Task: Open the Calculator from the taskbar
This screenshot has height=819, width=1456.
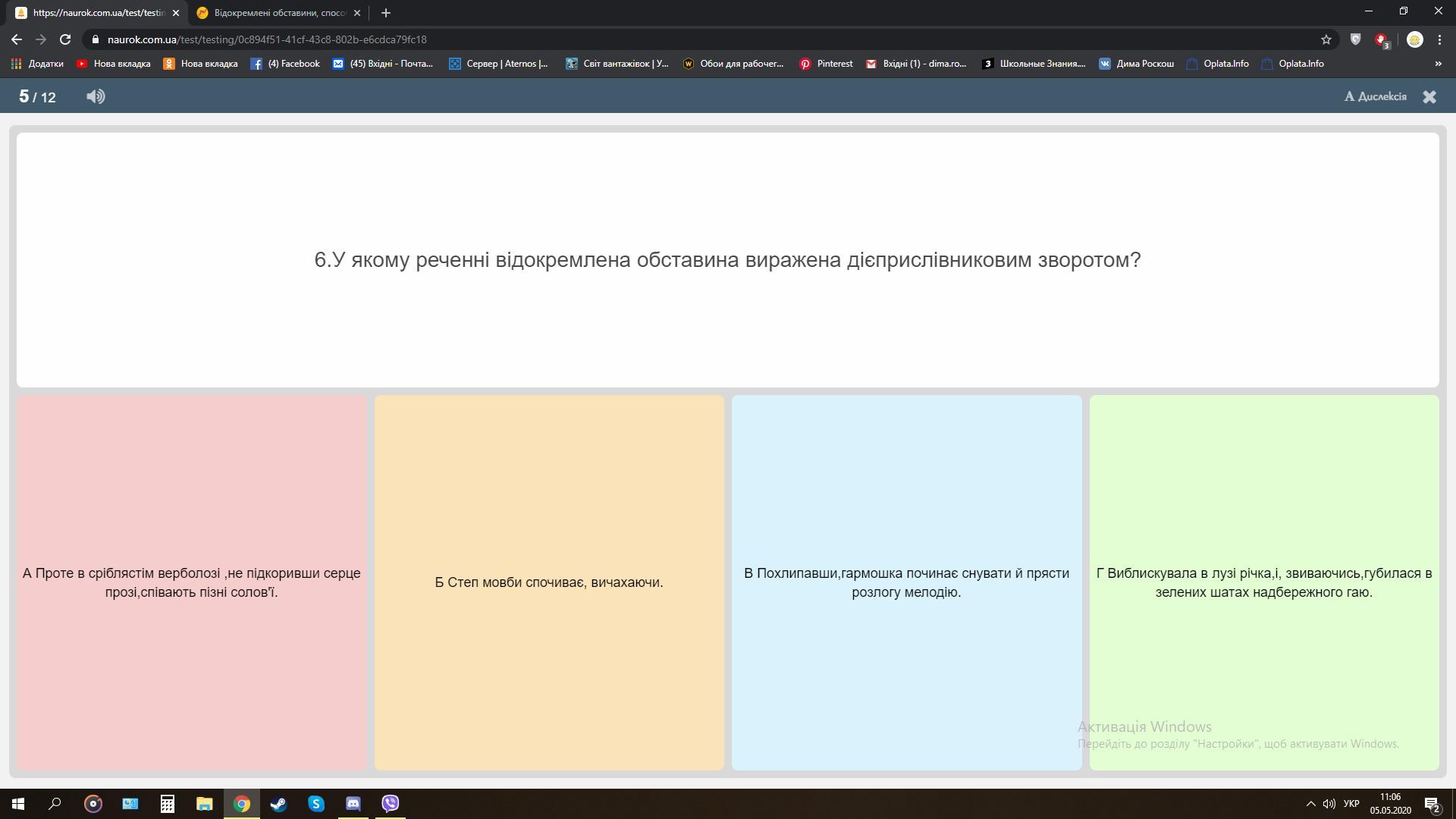Action: tap(168, 804)
